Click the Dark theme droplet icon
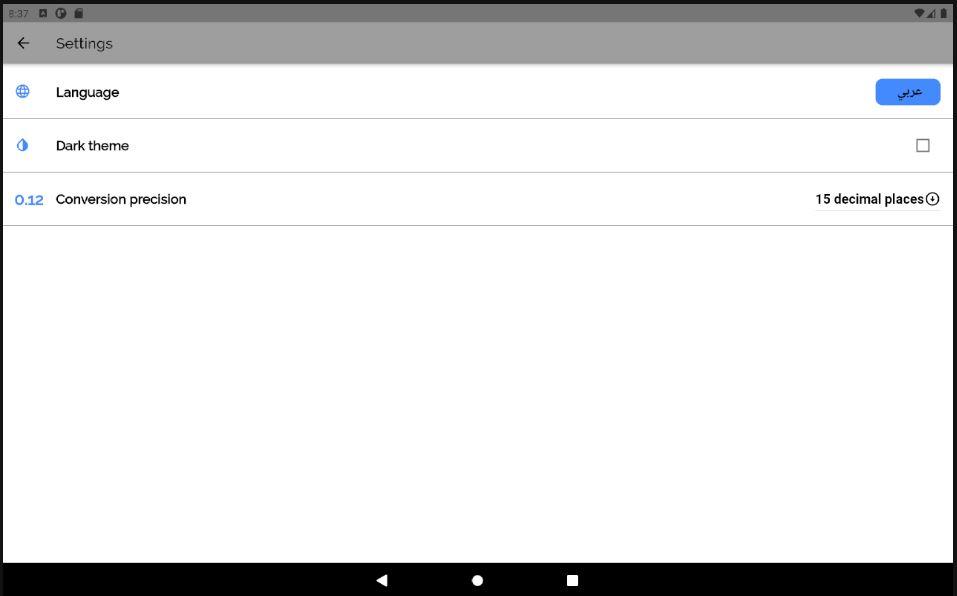Screen dimensions: 957x596 coord(23,145)
